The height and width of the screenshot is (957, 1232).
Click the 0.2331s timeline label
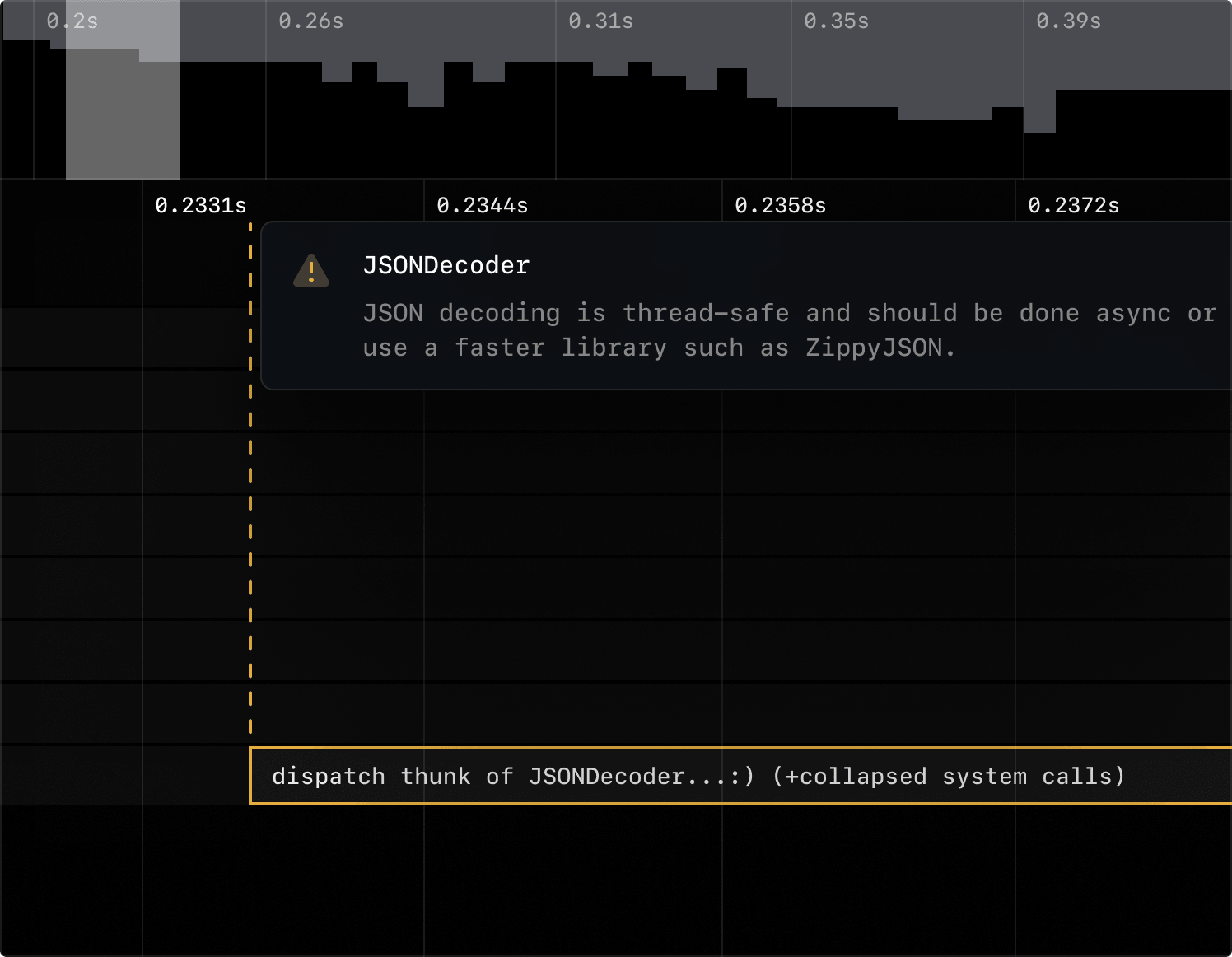point(200,205)
